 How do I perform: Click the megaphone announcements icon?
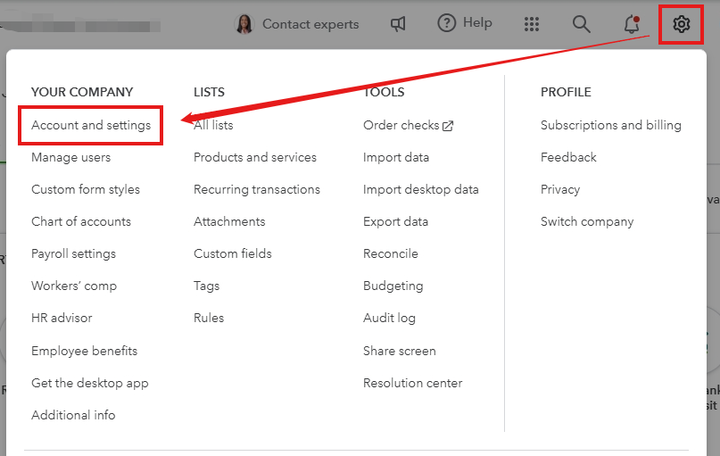point(398,24)
